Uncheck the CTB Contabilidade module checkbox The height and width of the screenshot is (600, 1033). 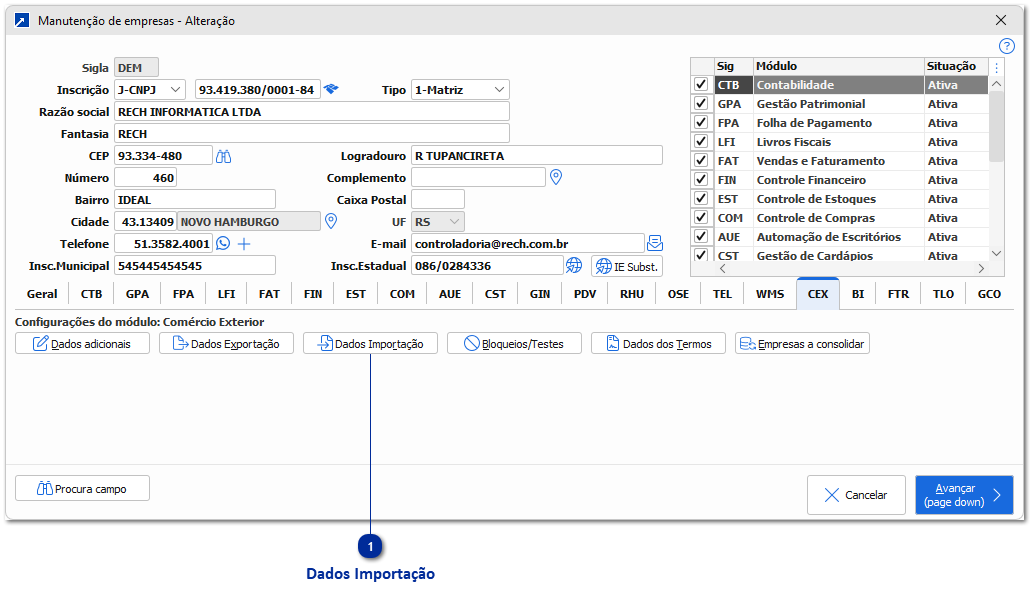coord(701,84)
